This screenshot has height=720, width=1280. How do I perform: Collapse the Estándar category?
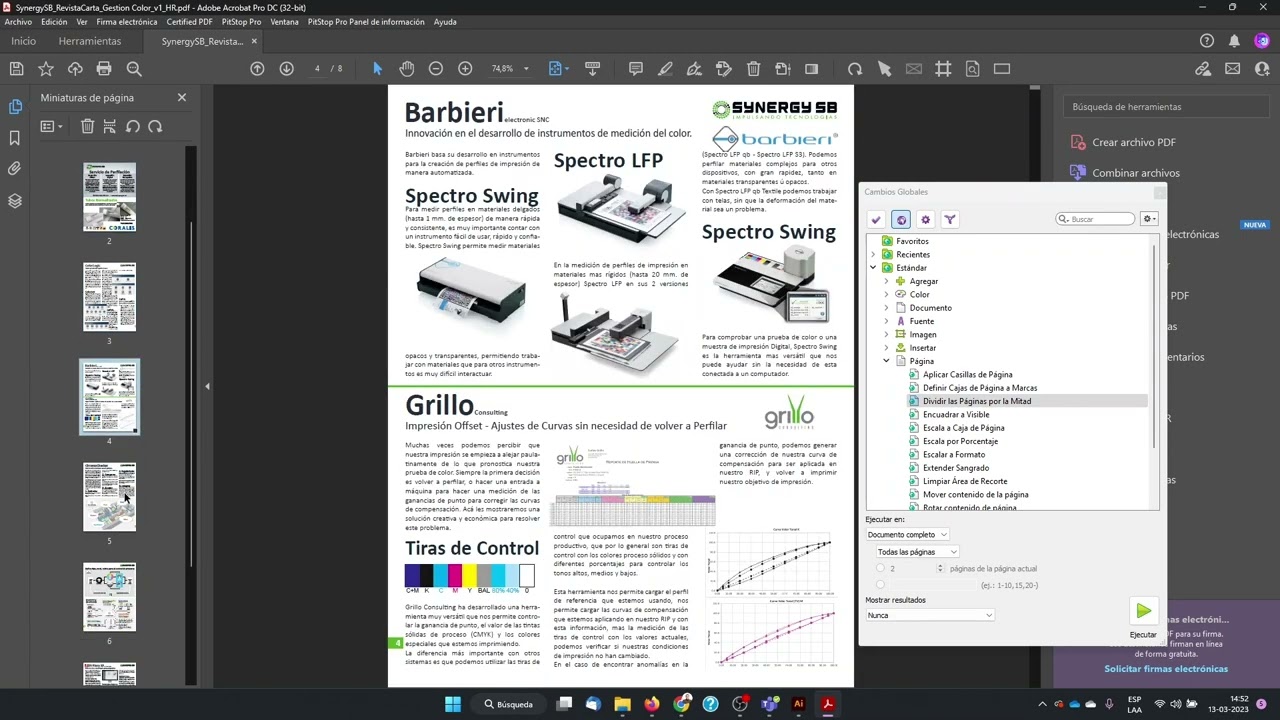pyautogui.click(x=873, y=268)
